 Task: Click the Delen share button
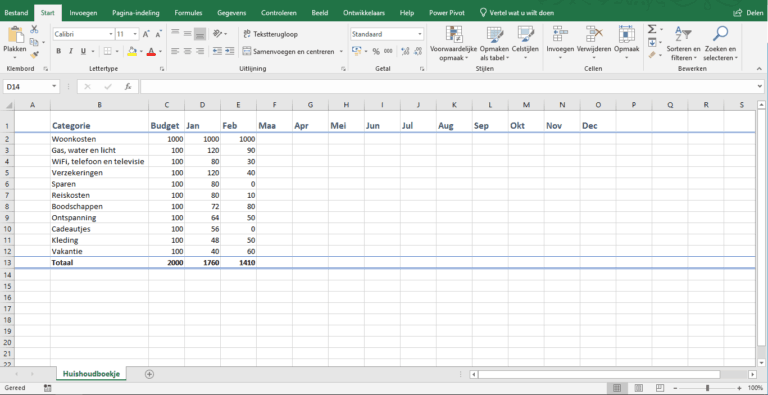[x=748, y=13]
